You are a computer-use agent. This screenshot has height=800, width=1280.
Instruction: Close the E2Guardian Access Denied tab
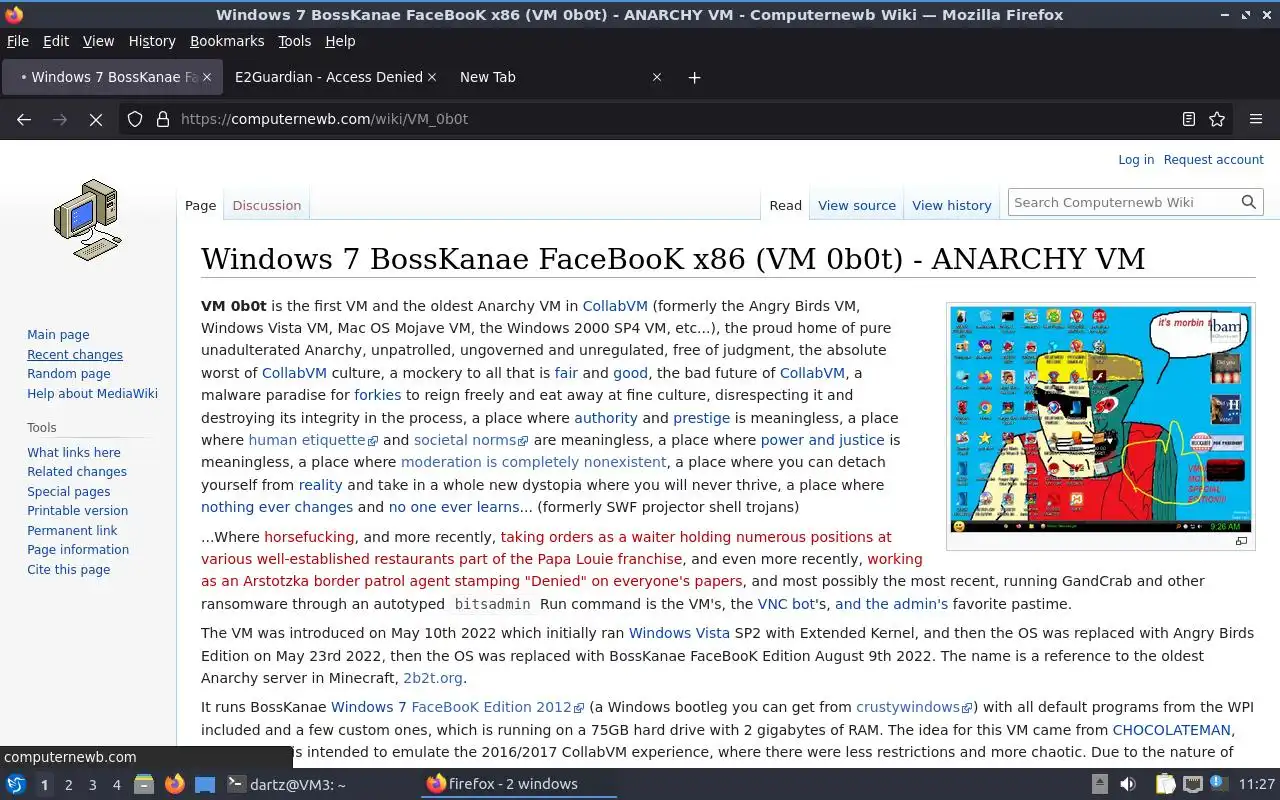click(432, 77)
